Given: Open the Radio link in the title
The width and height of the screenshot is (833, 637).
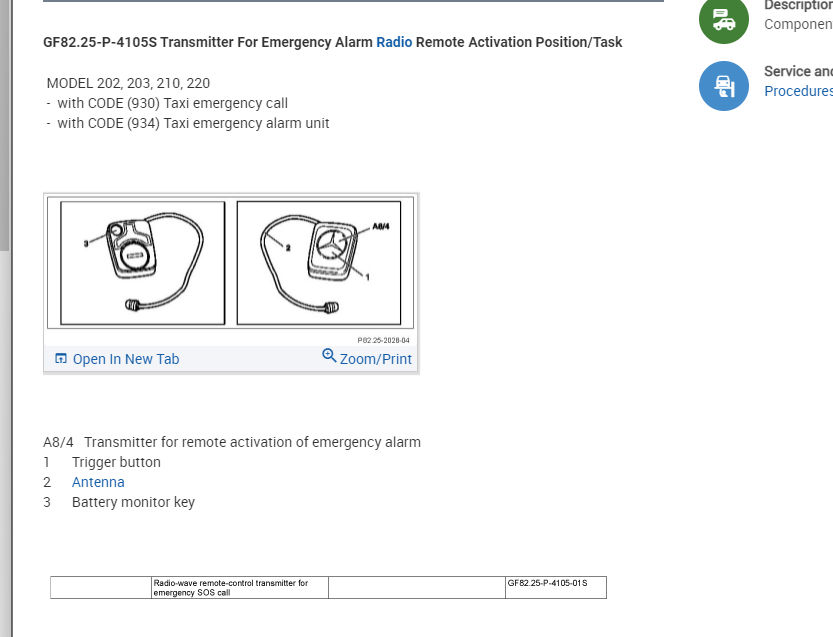Looking at the screenshot, I should click(394, 42).
